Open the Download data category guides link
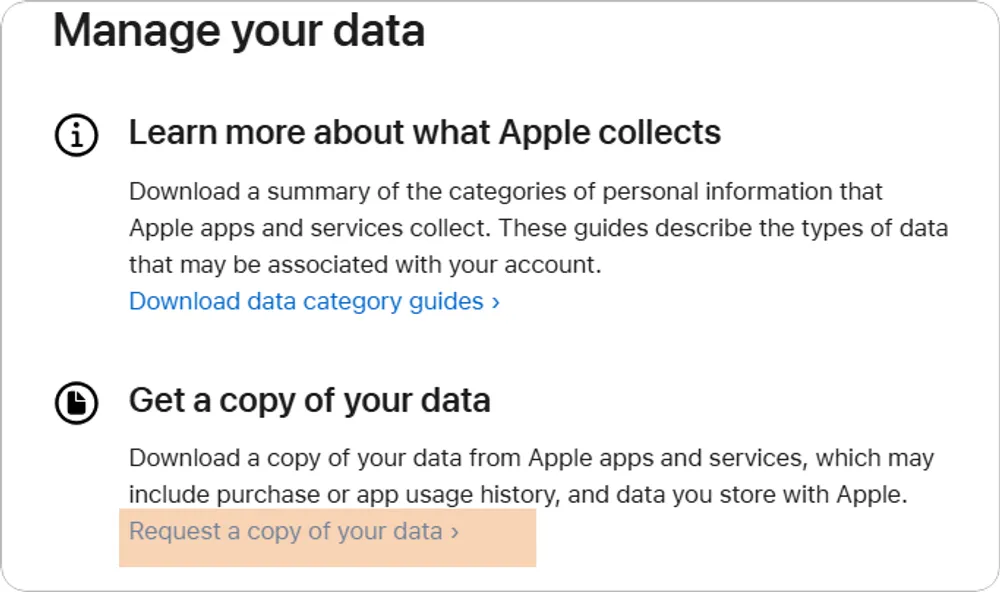Image resolution: width=1000 pixels, height=592 pixels. pyautogui.click(x=306, y=301)
